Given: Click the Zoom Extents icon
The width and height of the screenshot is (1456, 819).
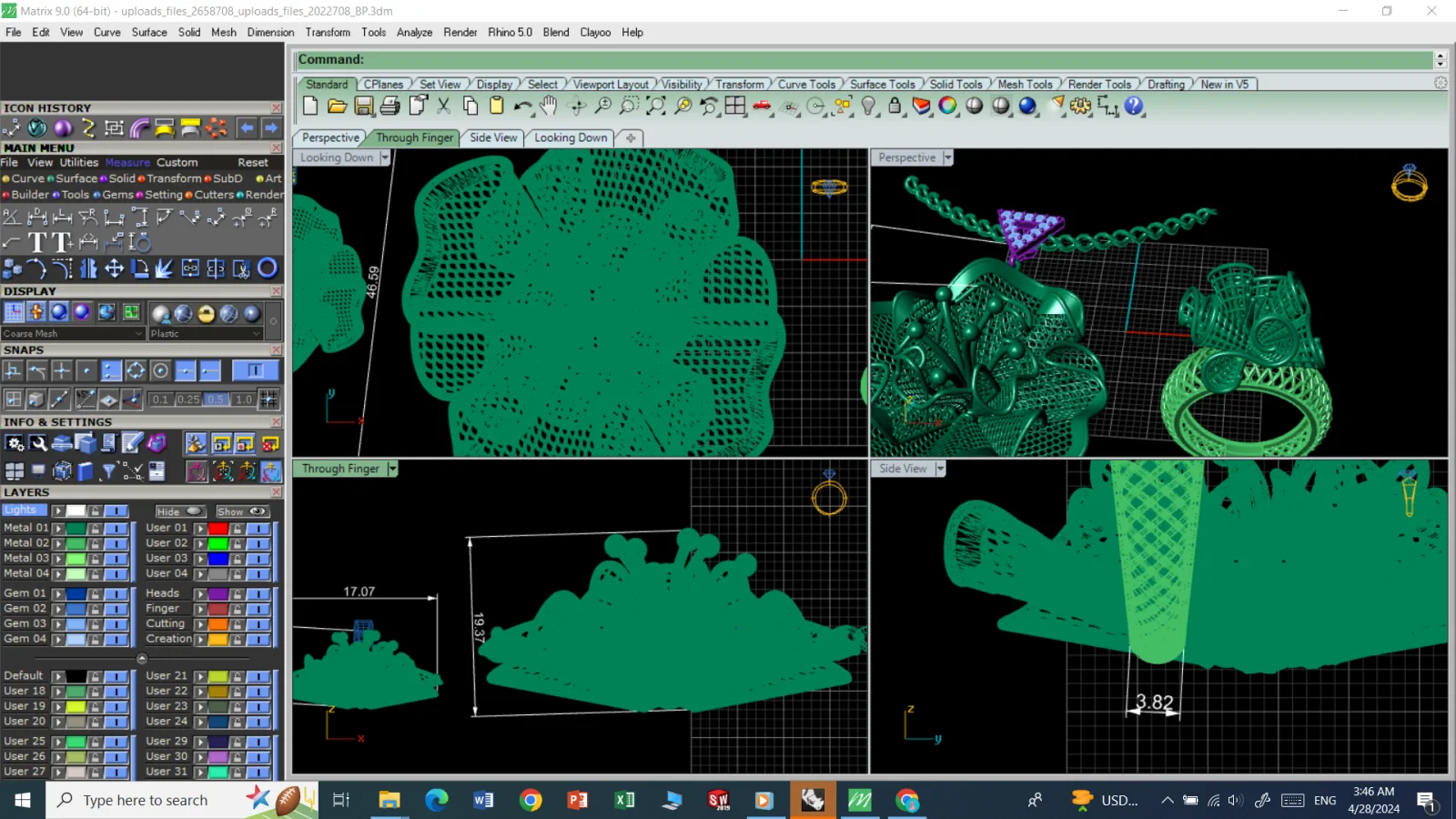Looking at the screenshot, I should click(x=655, y=106).
